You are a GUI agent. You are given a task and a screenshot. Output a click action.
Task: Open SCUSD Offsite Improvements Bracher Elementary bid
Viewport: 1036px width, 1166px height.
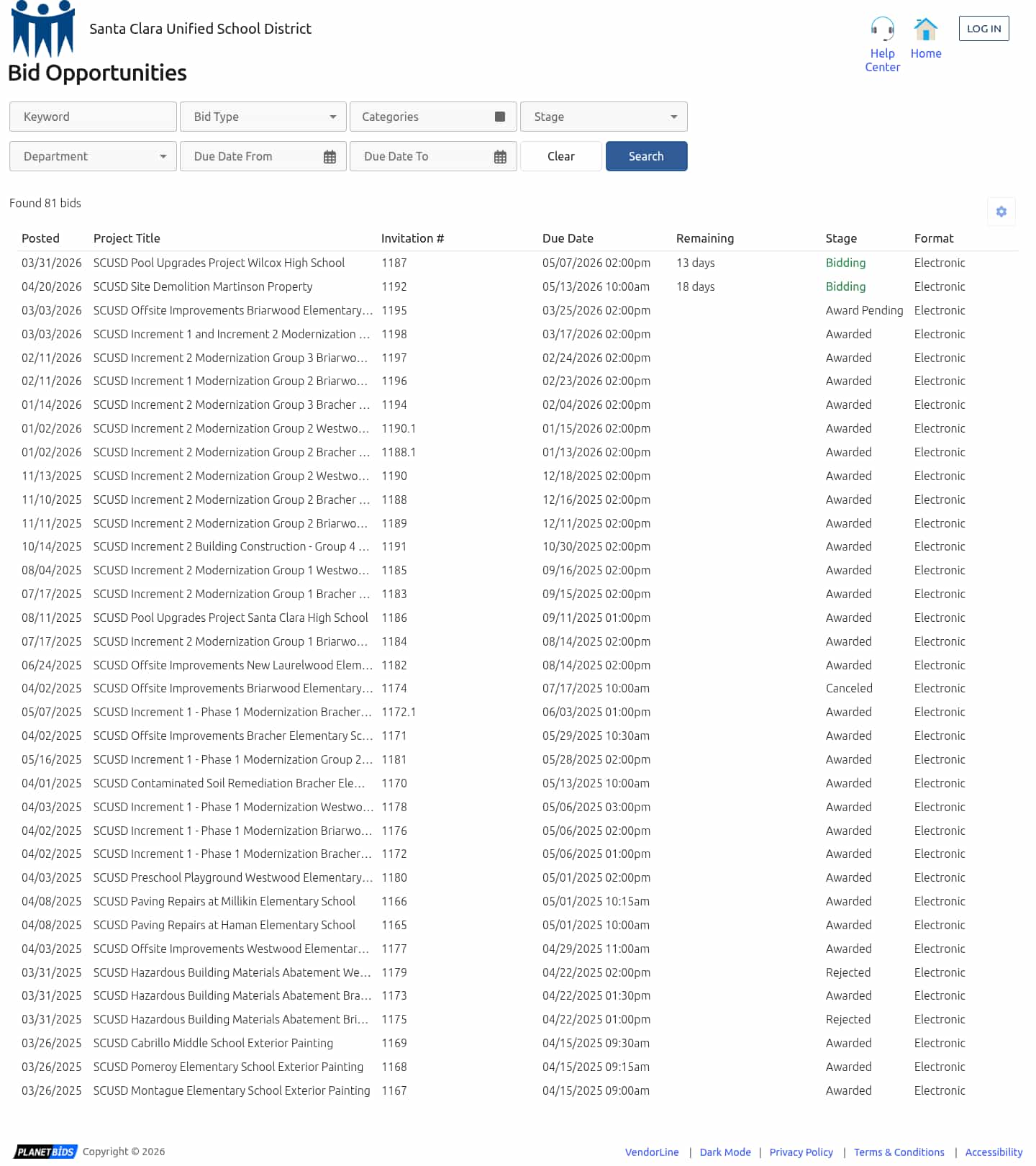click(233, 736)
